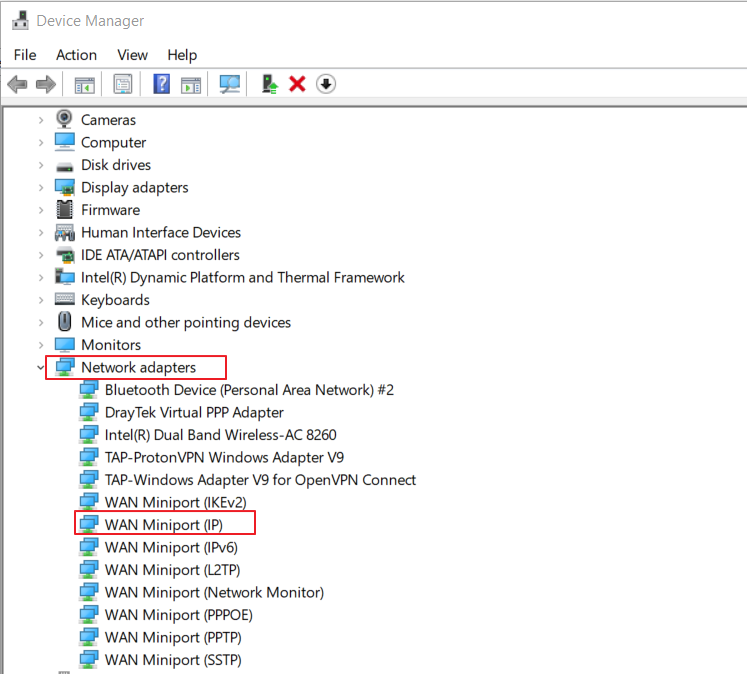Image resolution: width=747 pixels, height=674 pixels.
Task: Select WAN Miniport (IKEv2)
Action: [x=176, y=502]
